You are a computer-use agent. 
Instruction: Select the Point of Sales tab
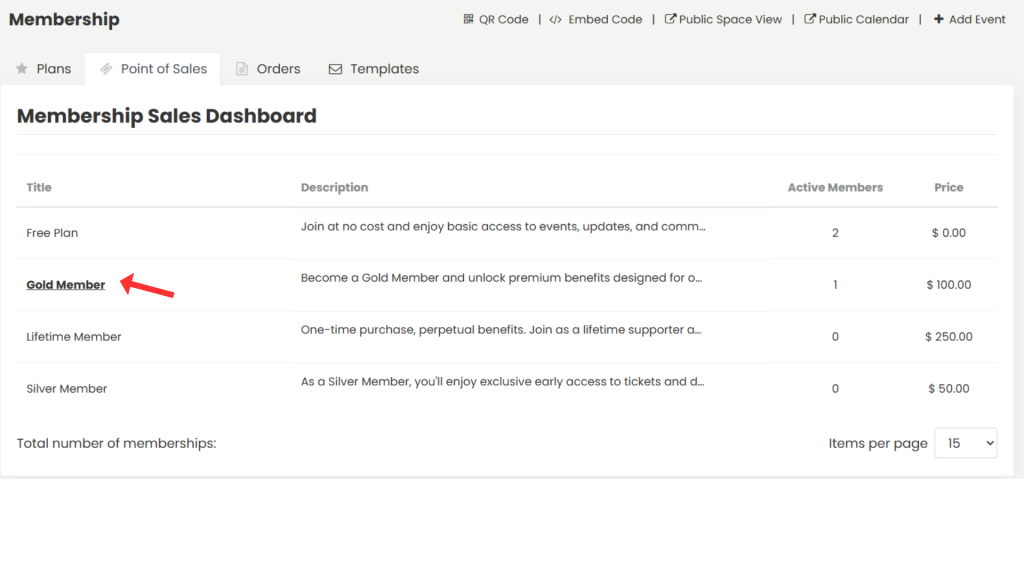153,69
